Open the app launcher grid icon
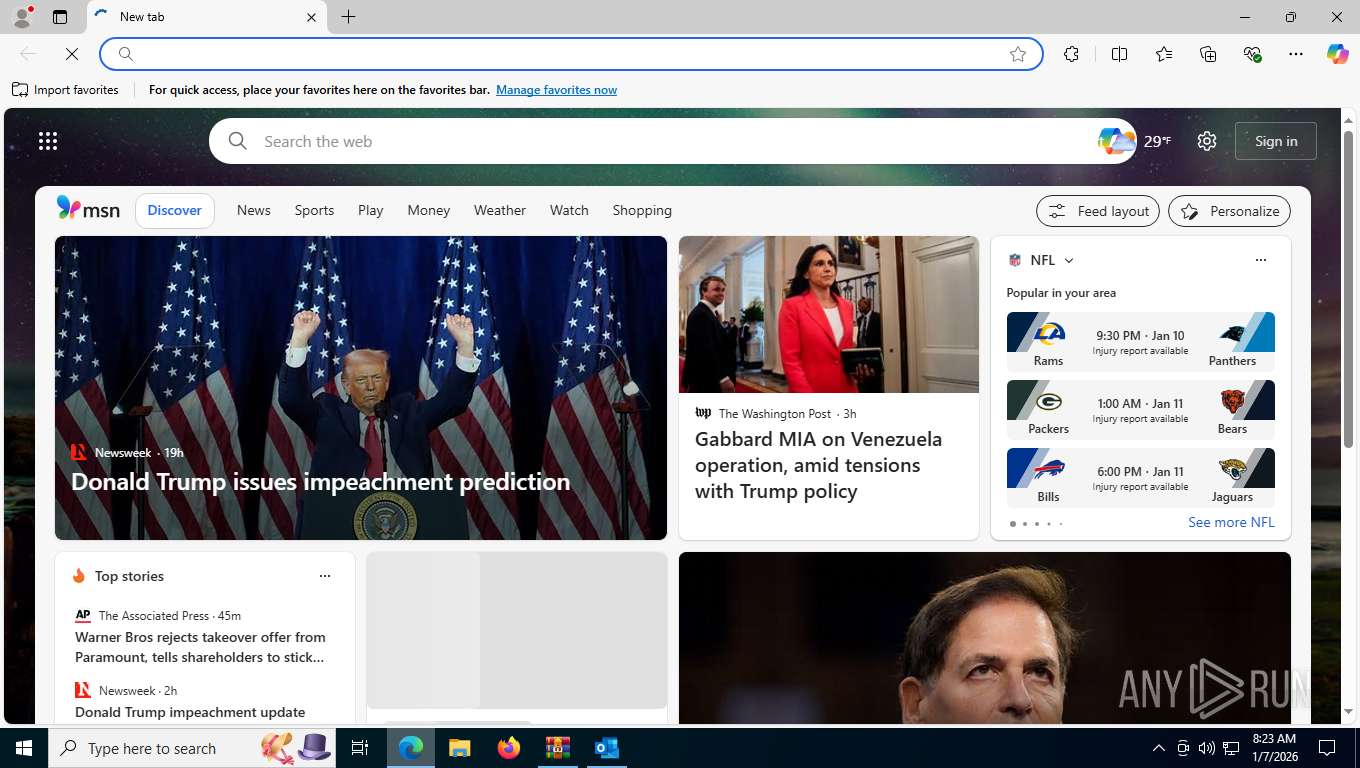The height and width of the screenshot is (768, 1360). pos(48,141)
